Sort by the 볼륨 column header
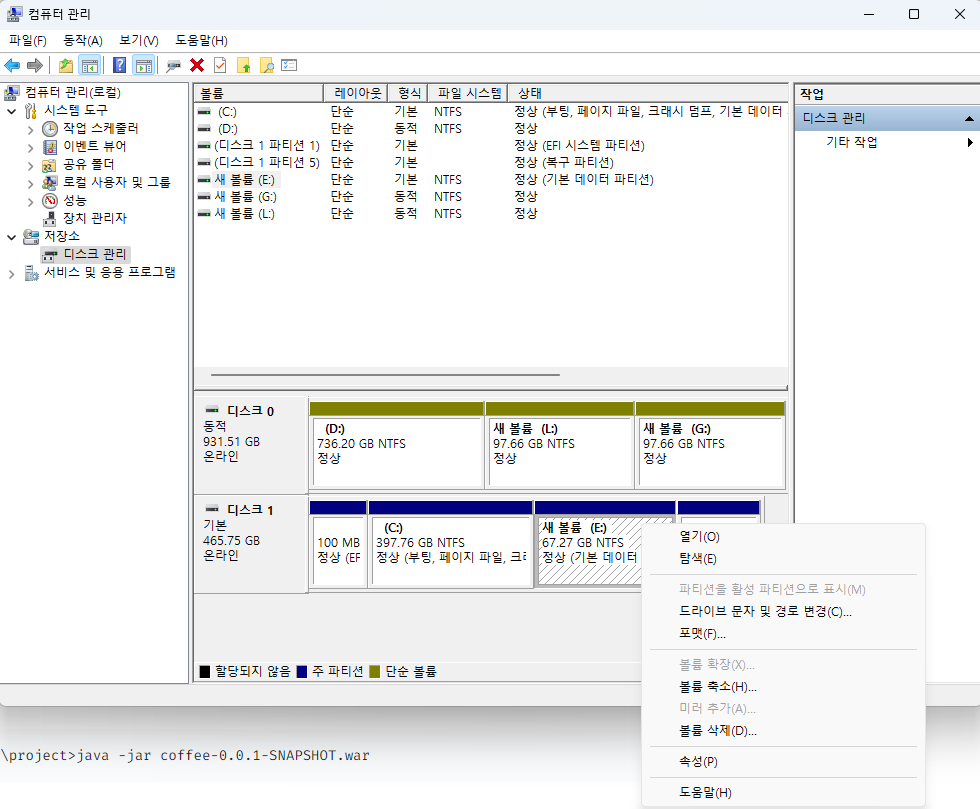This screenshot has width=980, height=809. coord(259,93)
